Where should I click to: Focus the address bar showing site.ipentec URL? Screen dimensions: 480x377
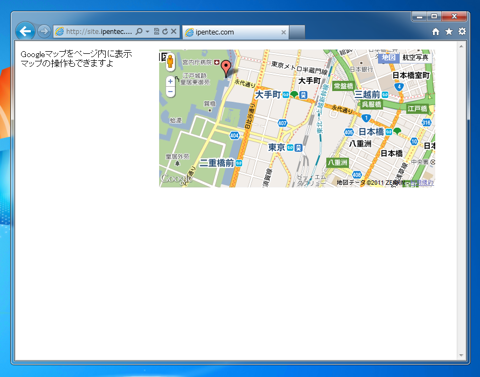(99, 32)
